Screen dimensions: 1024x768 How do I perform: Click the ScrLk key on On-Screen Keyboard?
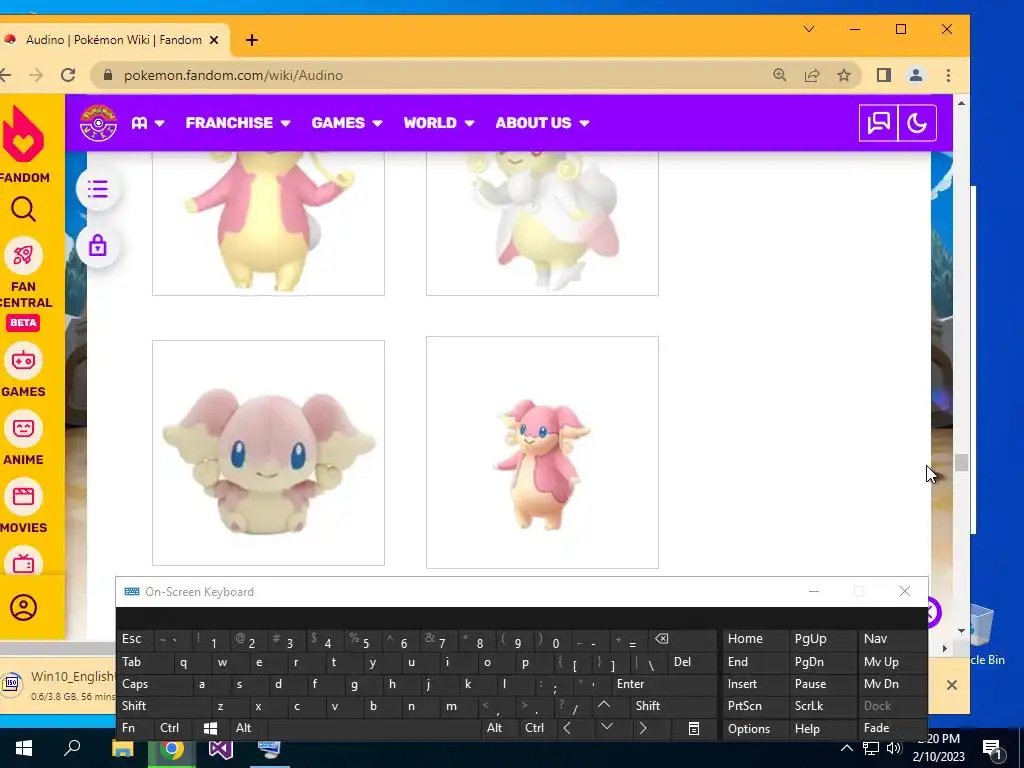(822, 706)
